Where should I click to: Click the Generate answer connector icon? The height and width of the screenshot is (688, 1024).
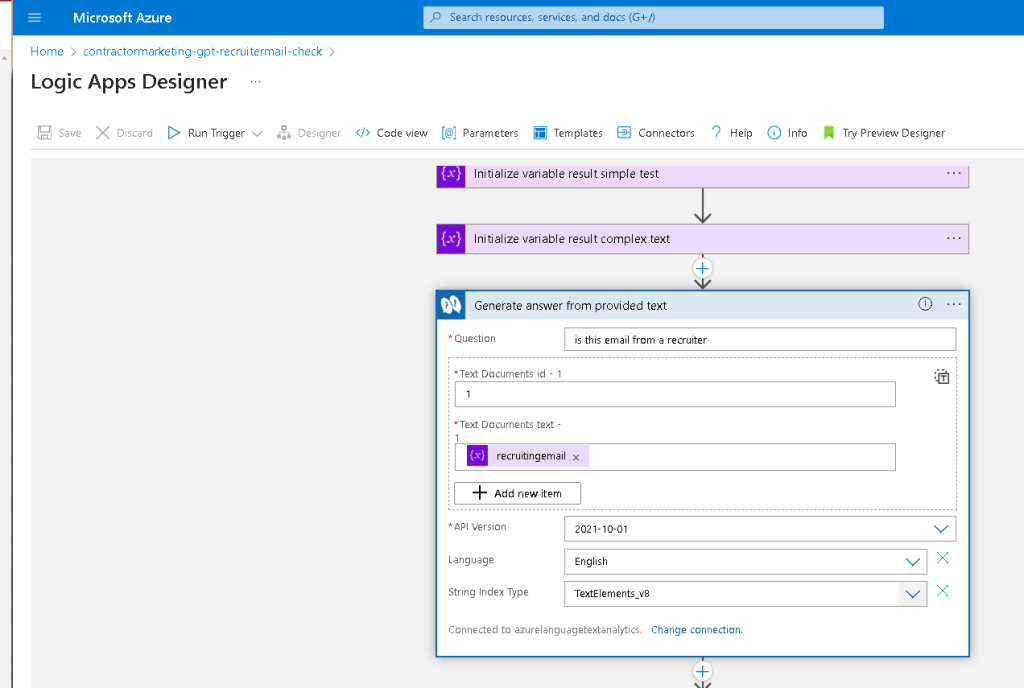pos(451,305)
